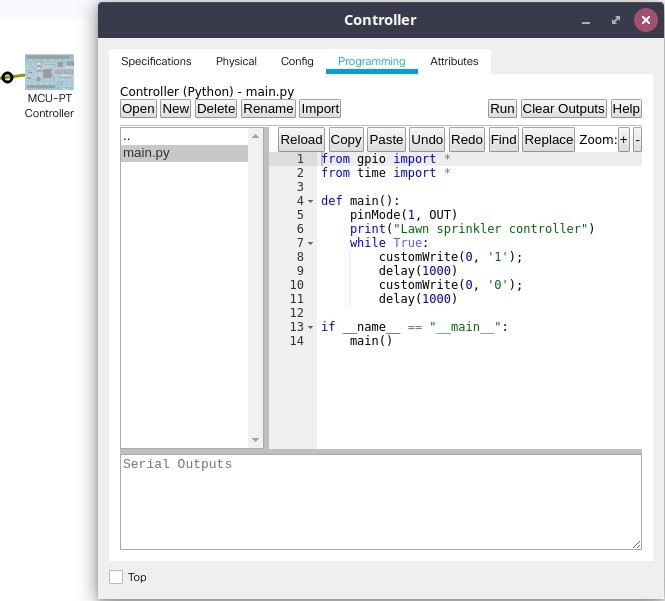The height and width of the screenshot is (601, 665).
Task: Maximize the Controller window
Action: coord(616,20)
